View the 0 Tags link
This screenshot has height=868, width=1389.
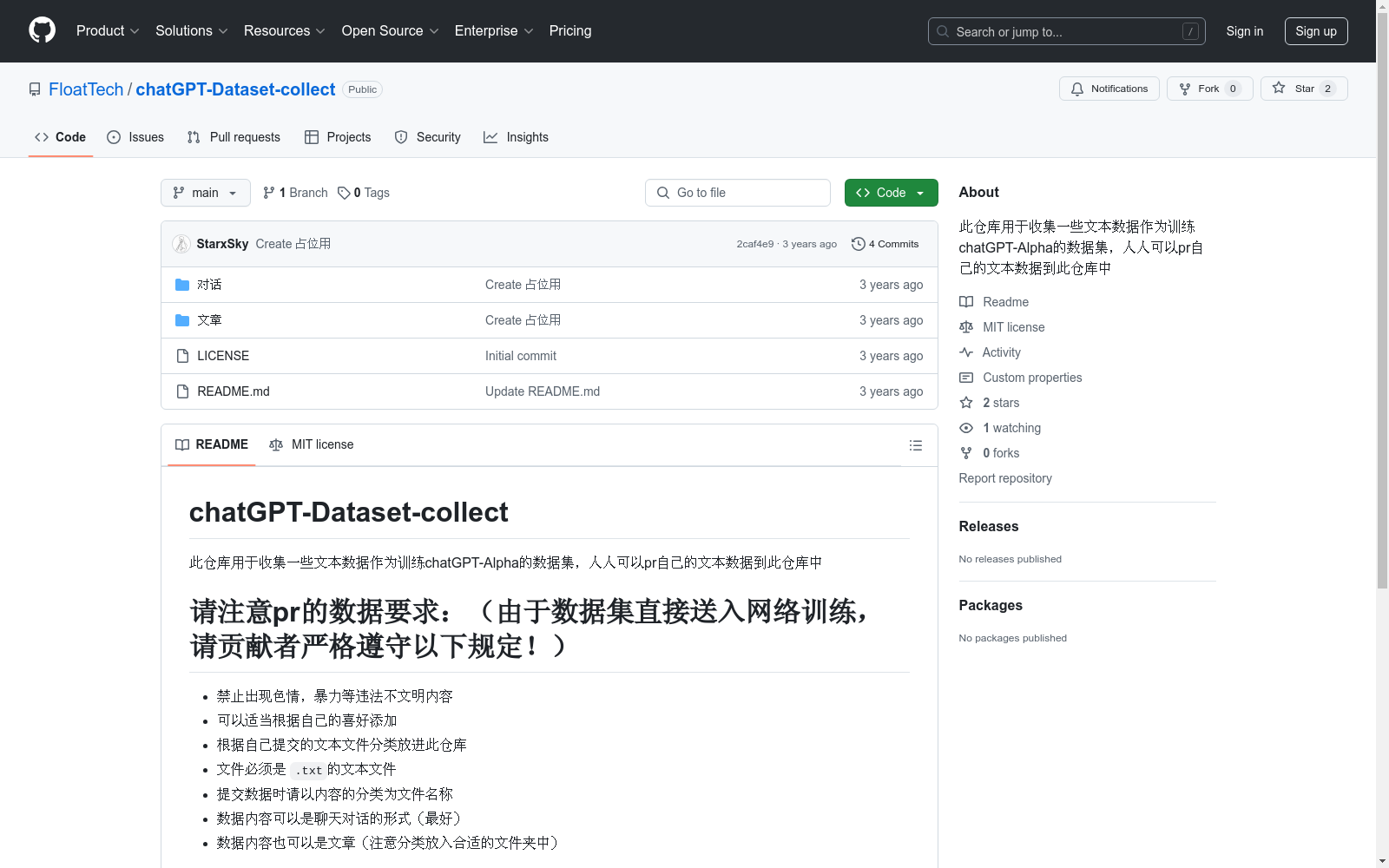tap(364, 193)
